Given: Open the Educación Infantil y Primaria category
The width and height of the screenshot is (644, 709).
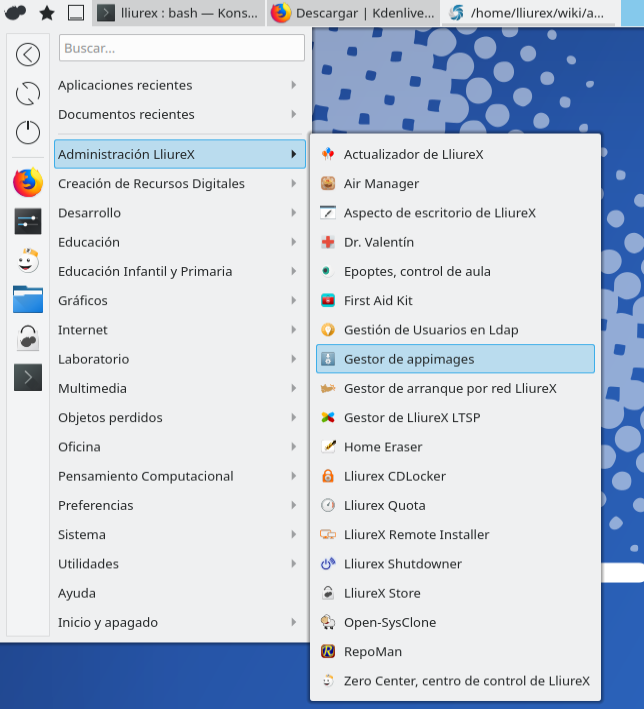Looking at the screenshot, I should coord(180,271).
